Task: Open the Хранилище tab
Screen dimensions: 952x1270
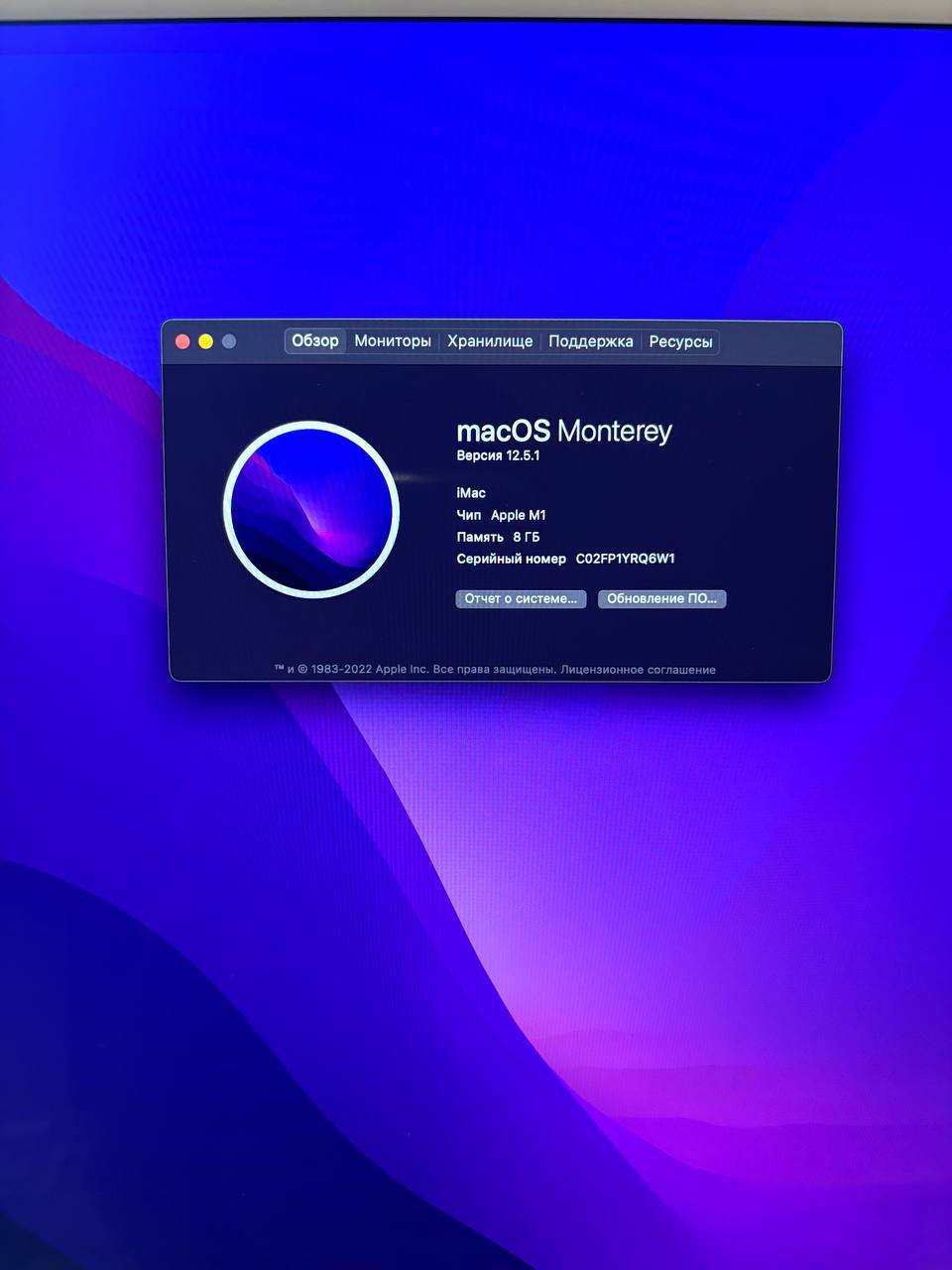Action: [490, 341]
